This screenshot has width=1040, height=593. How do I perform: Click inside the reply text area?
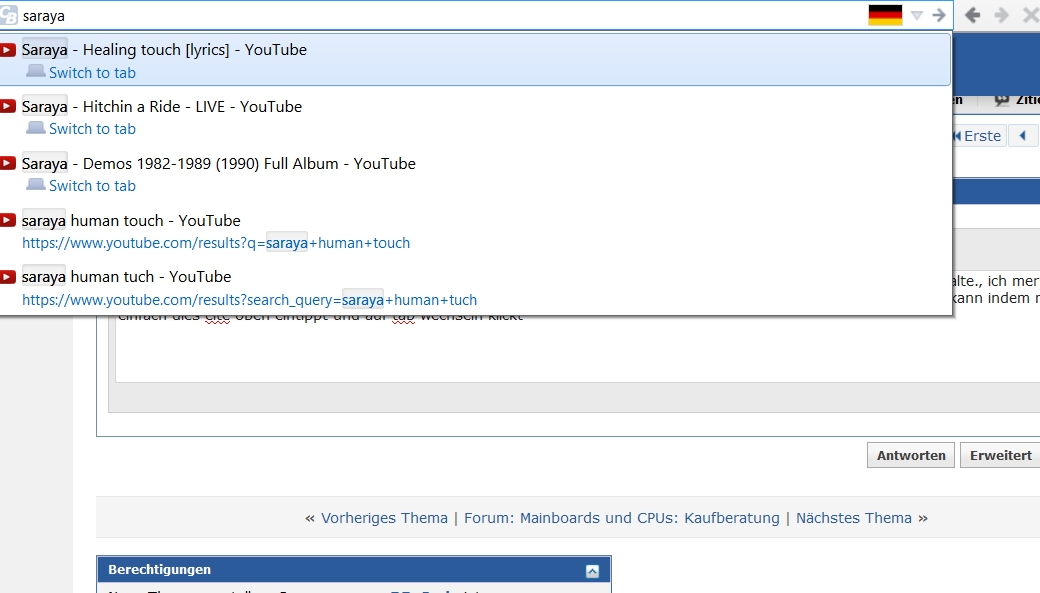(x=577, y=348)
